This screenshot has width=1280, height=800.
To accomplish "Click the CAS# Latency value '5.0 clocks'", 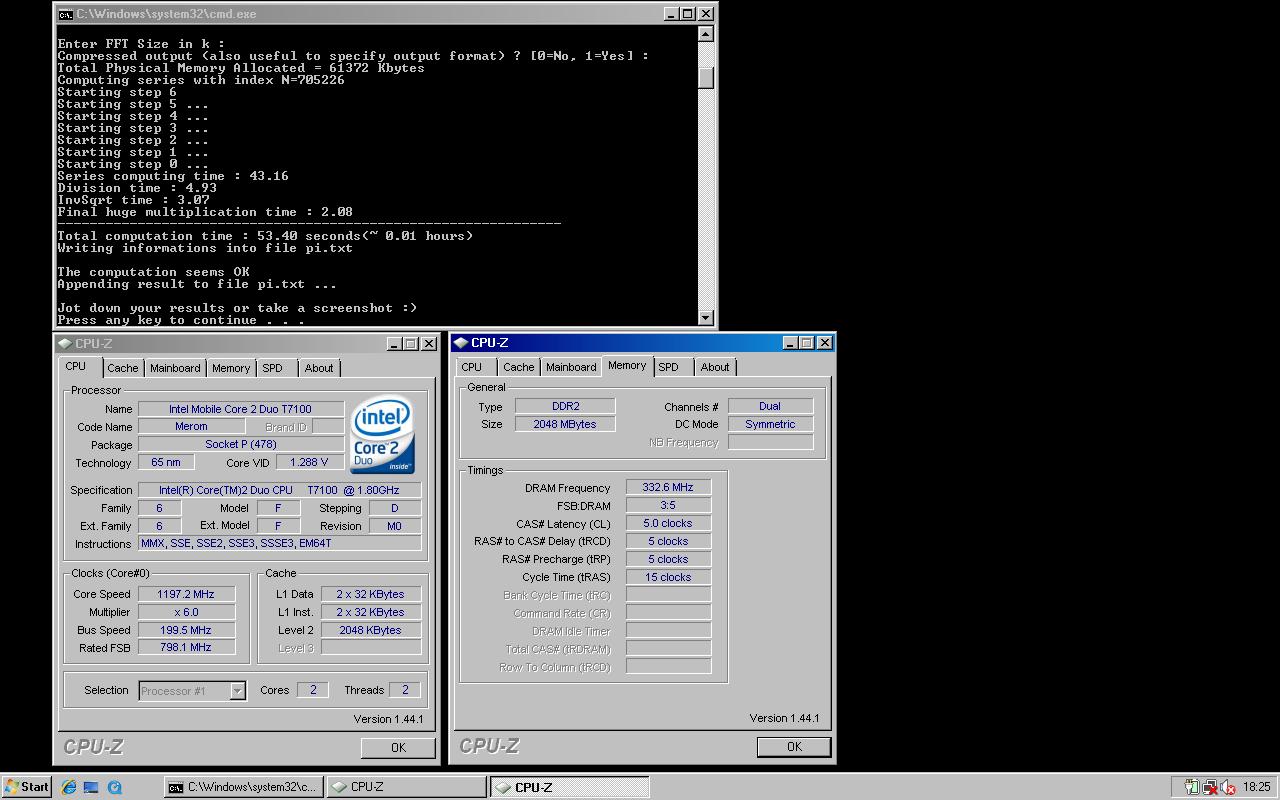I will [x=668, y=523].
